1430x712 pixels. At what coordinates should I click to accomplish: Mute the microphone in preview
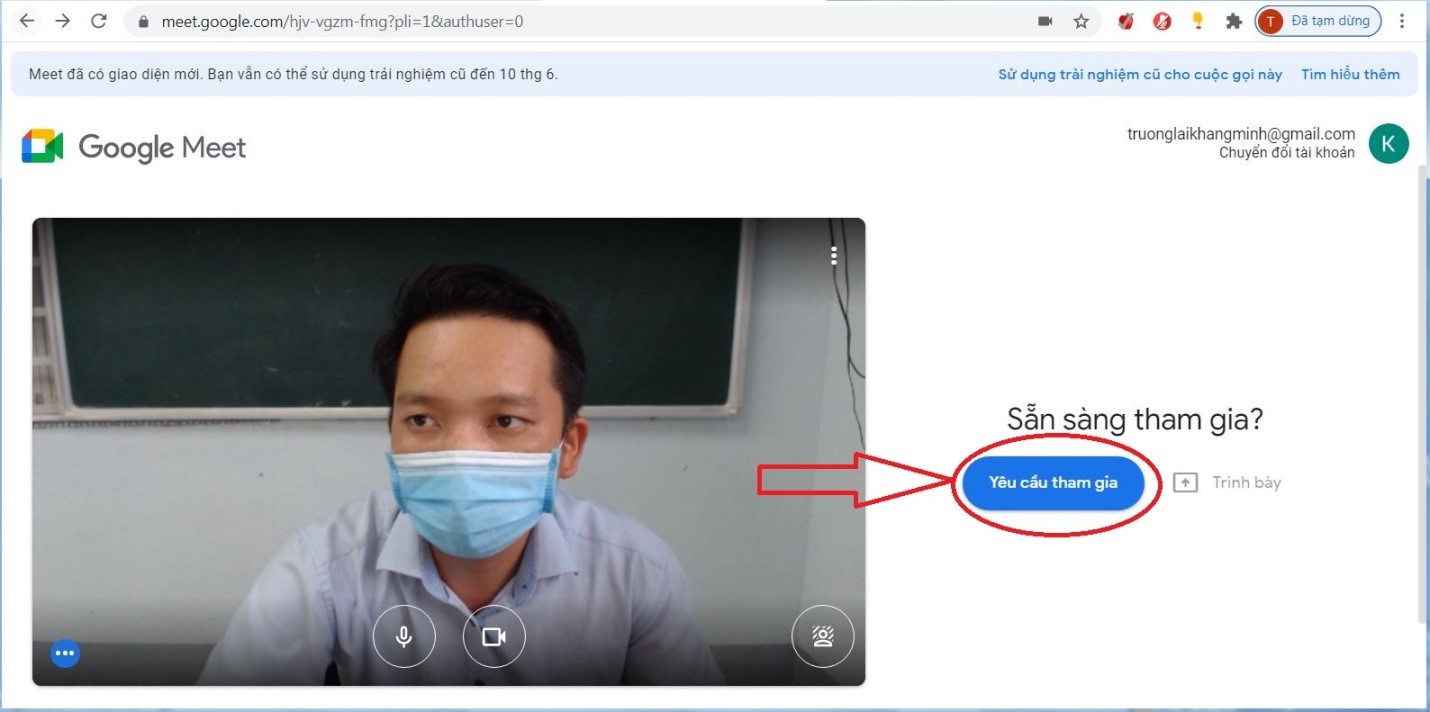404,636
